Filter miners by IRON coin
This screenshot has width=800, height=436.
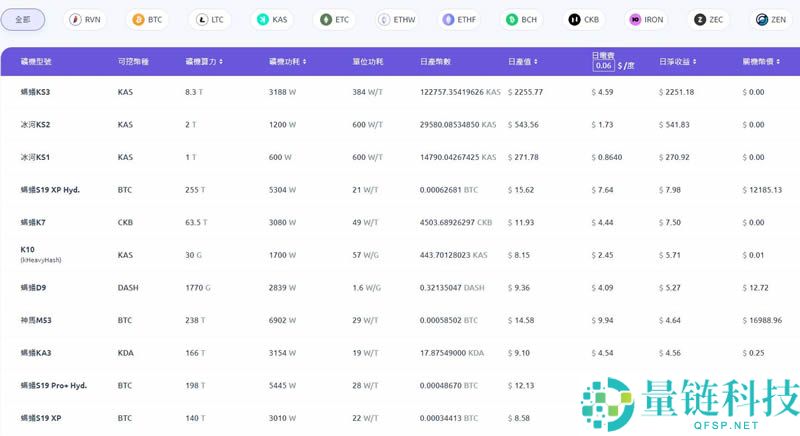pyautogui.click(x=646, y=20)
